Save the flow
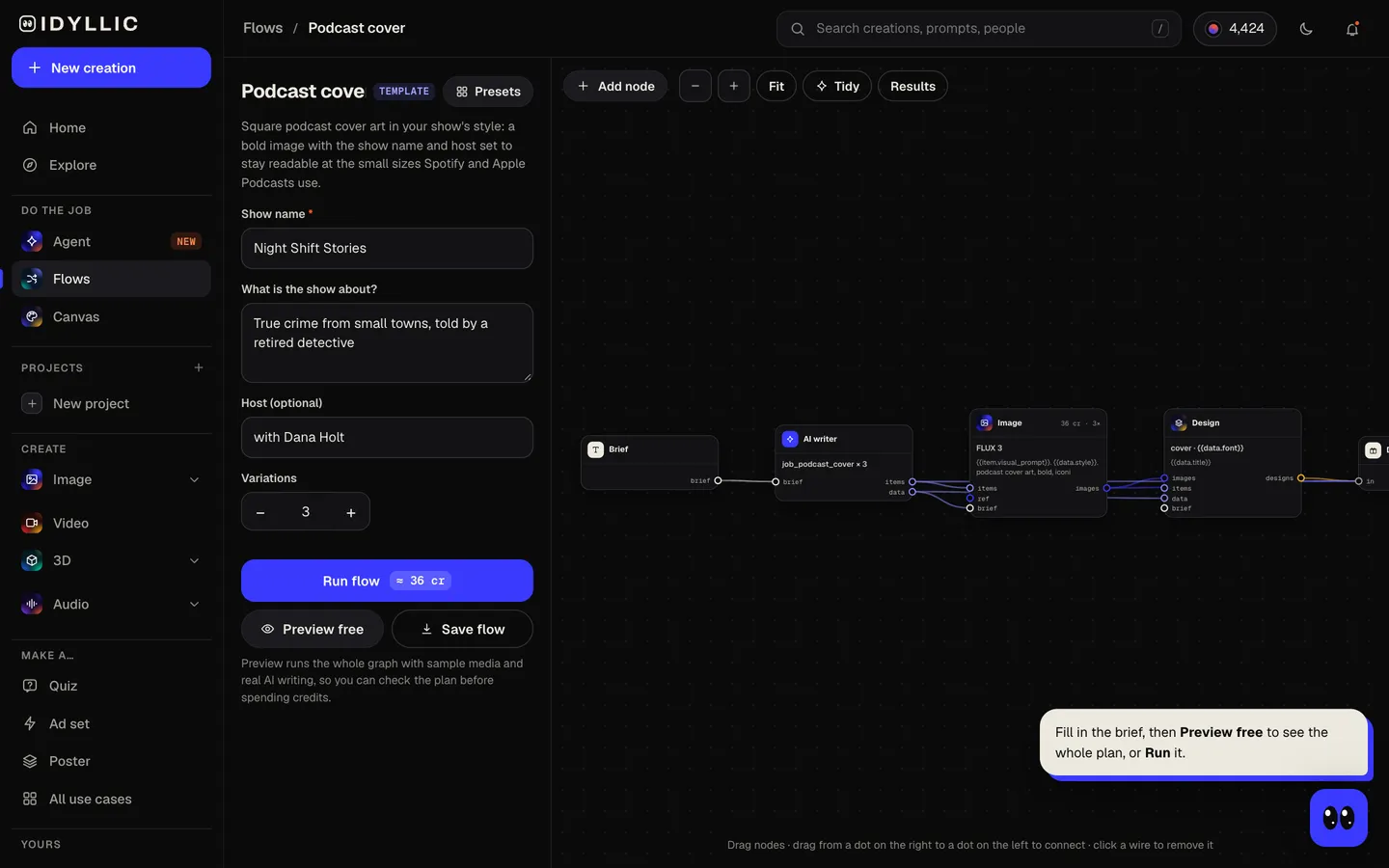The image size is (1389, 868). point(462,629)
